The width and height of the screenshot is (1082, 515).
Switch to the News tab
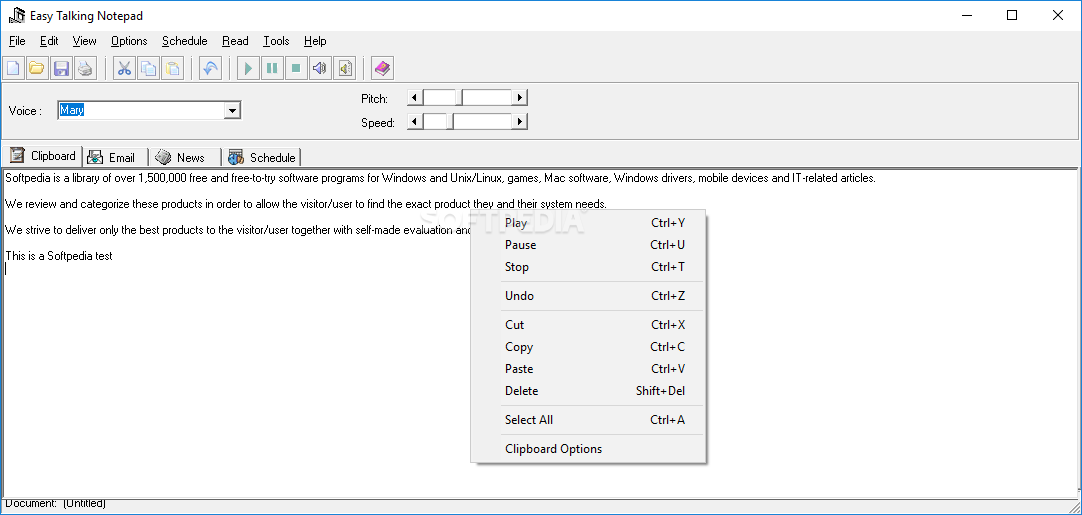tap(185, 157)
